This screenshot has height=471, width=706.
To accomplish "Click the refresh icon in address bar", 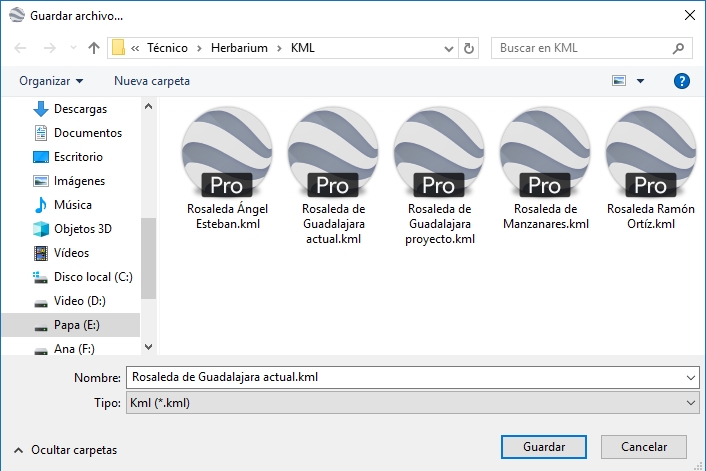I will click(x=470, y=48).
